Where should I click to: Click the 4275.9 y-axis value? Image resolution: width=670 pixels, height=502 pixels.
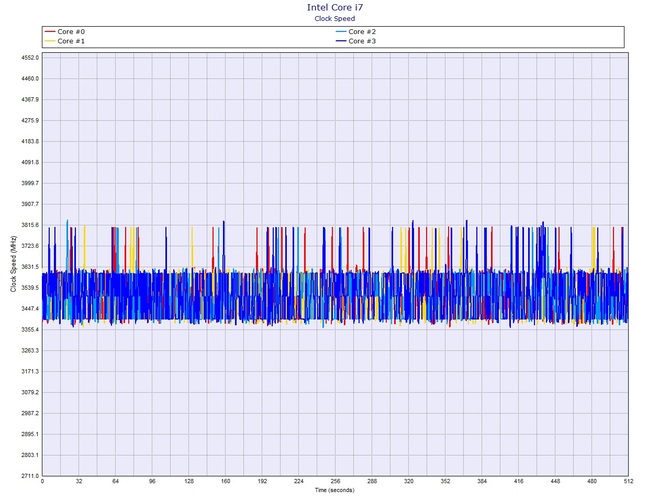[x=30, y=120]
